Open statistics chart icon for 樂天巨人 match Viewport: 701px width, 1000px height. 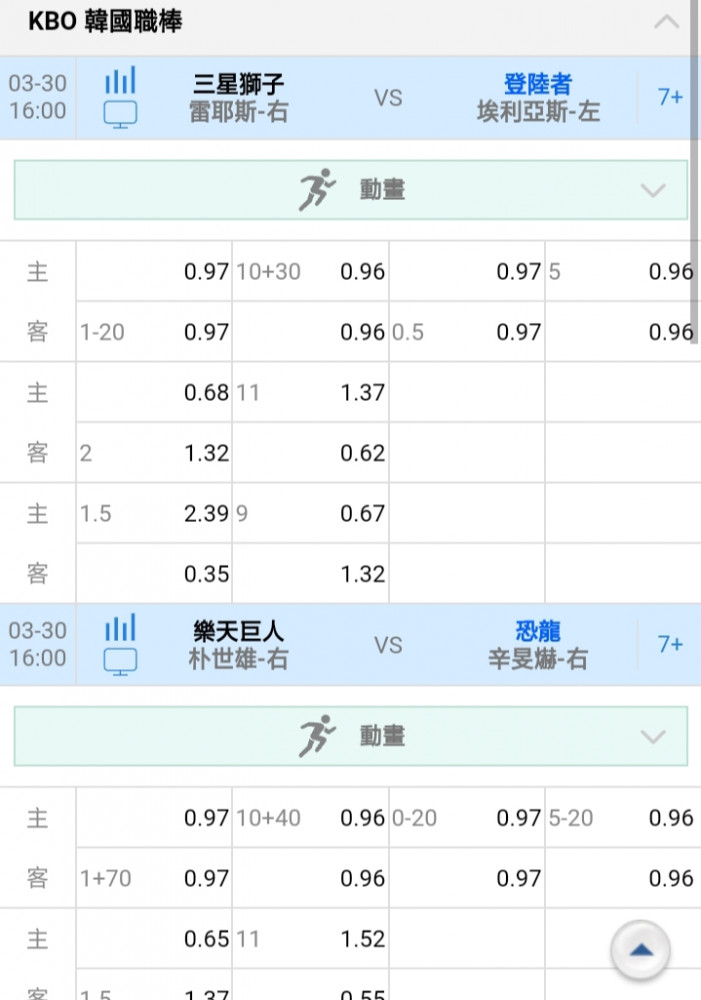120,628
